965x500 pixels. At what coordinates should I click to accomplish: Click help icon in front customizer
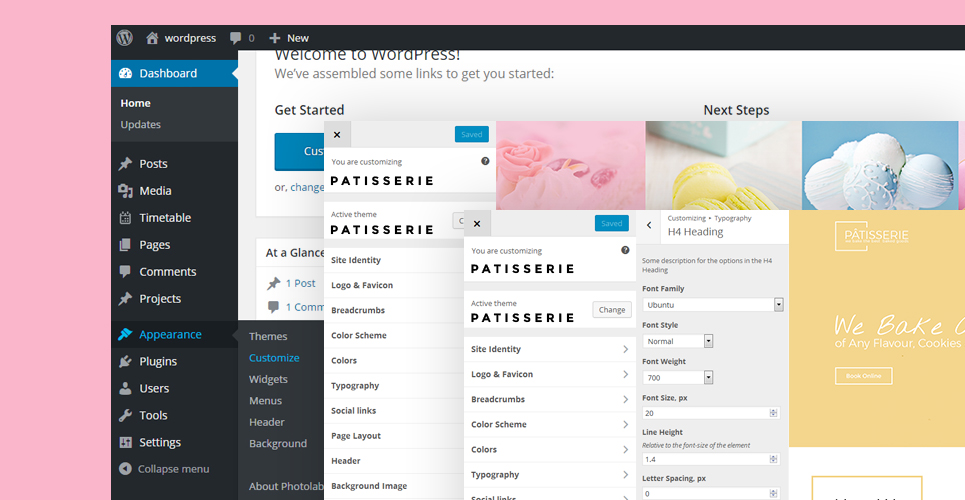pyautogui.click(x=625, y=250)
